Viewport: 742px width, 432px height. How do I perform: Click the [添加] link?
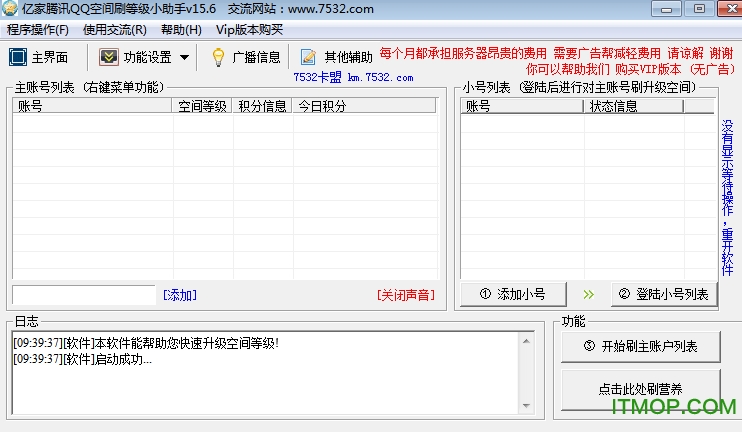(180, 295)
